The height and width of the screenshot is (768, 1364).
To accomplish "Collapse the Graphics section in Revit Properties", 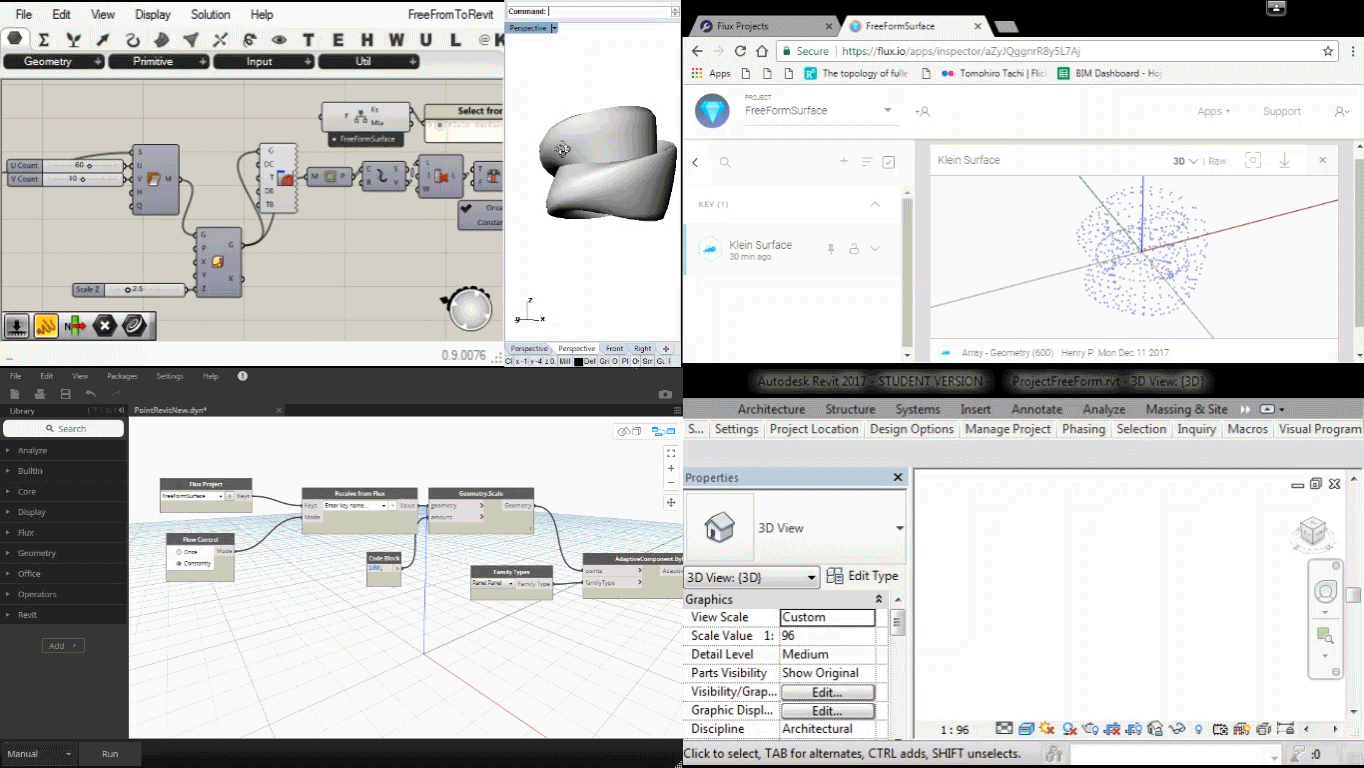I will [879, 599].
